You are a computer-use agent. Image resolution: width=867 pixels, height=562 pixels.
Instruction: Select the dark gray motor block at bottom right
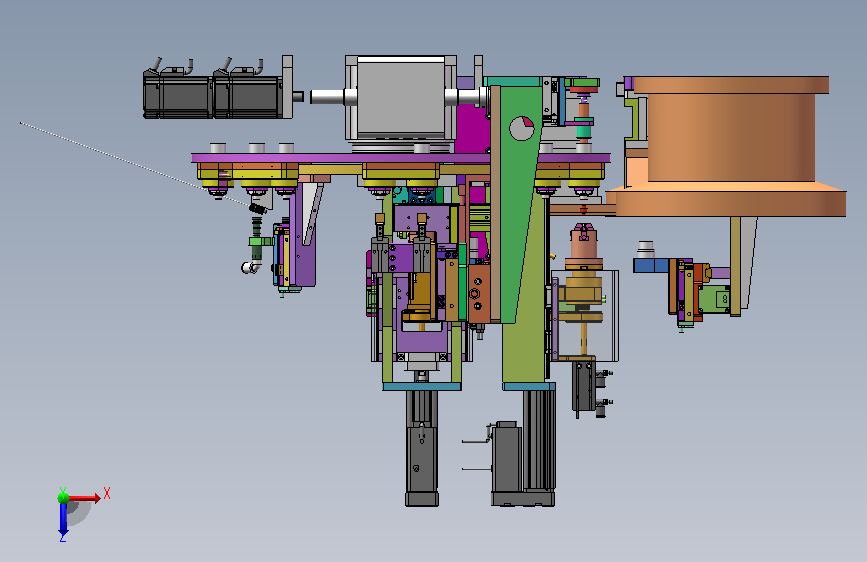[x=506, y=460]
